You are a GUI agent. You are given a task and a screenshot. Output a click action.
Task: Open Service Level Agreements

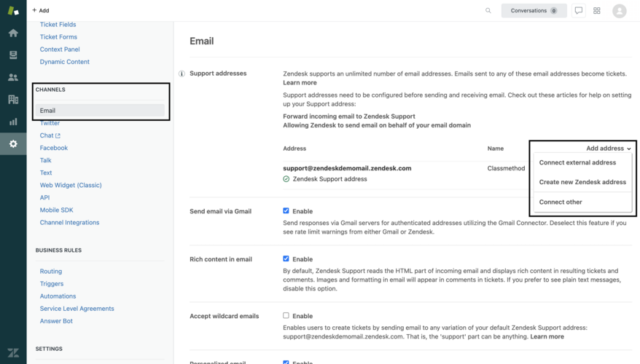(x=77, y=309)
